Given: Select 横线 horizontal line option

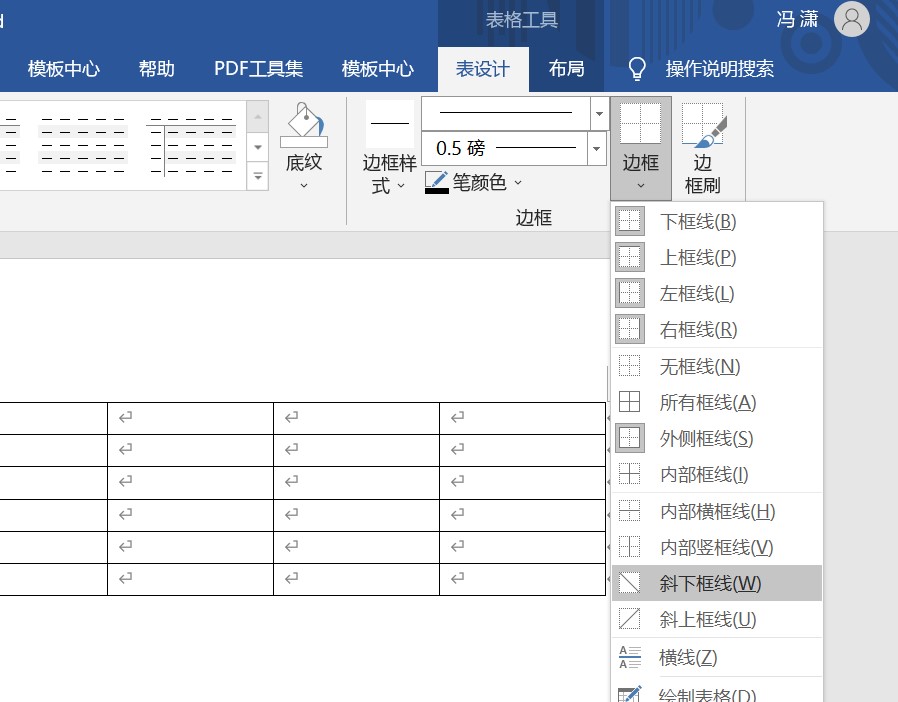Looking at the screenshot, I should [x=690, y=657].
